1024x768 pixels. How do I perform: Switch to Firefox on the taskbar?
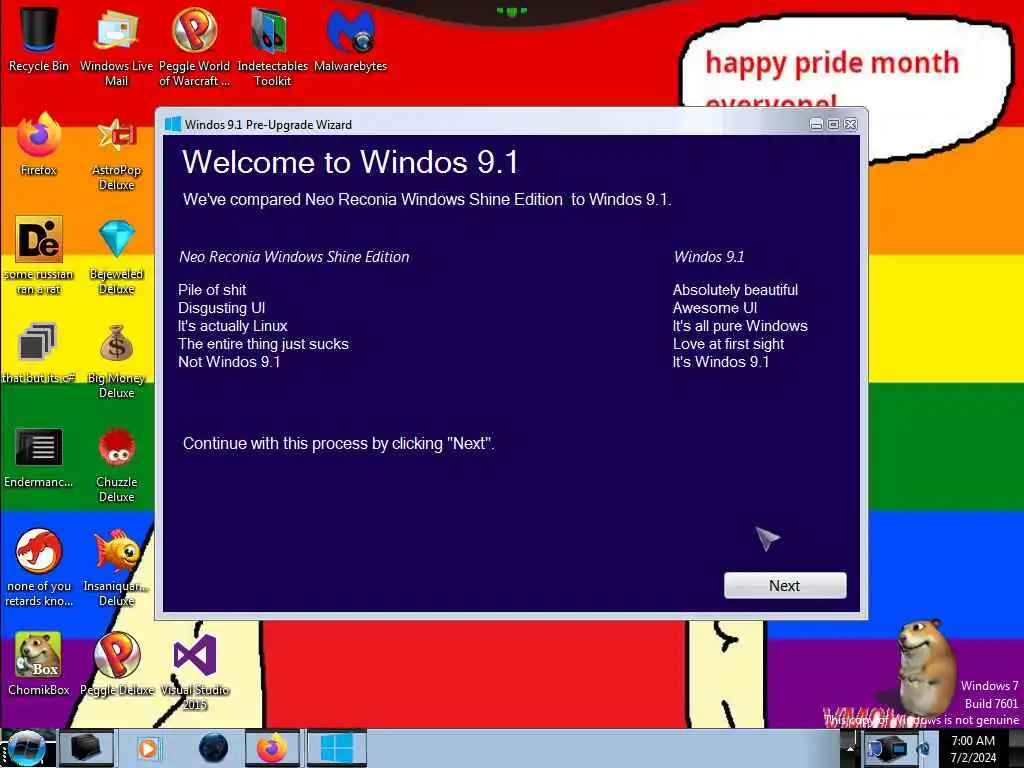[x=272, y=748]
